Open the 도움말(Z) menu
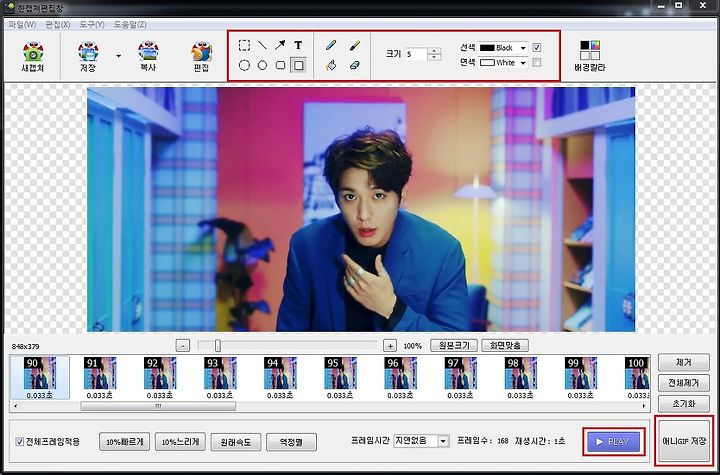This screenshot has height=475, width=720. tap(129, 24)
